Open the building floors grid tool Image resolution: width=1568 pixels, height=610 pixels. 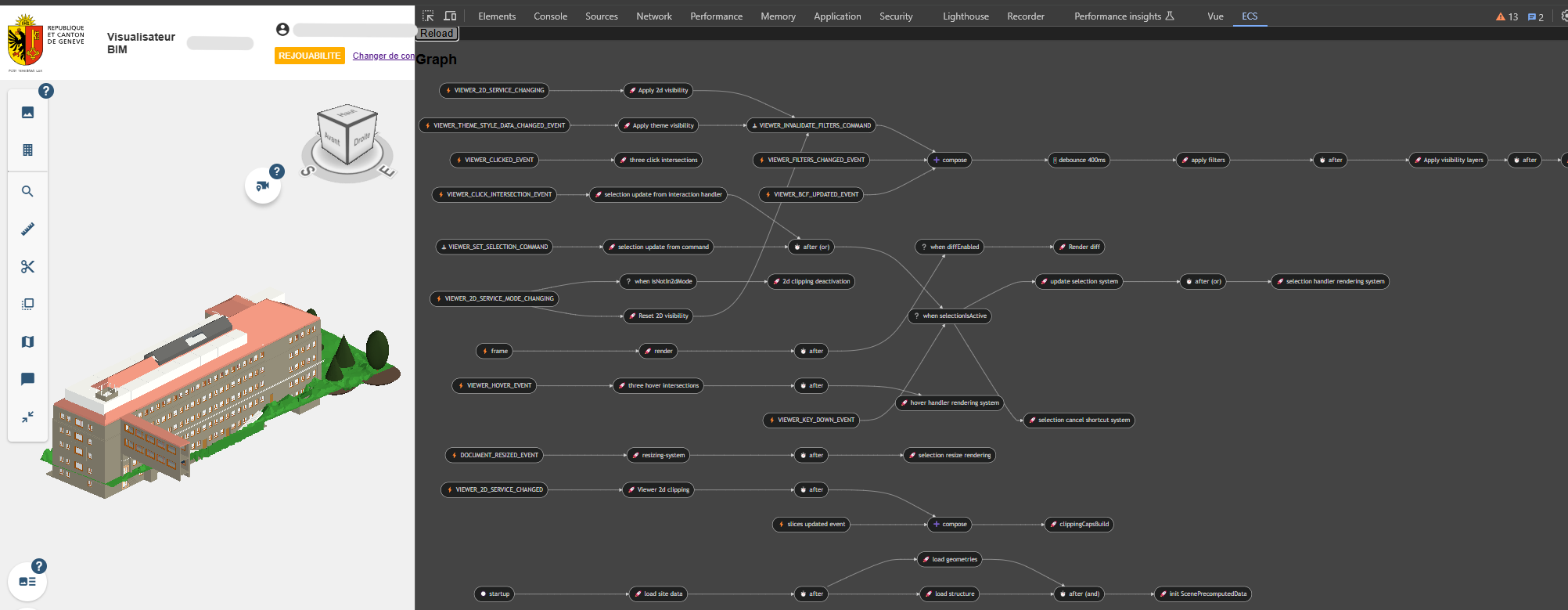(27, 150)
